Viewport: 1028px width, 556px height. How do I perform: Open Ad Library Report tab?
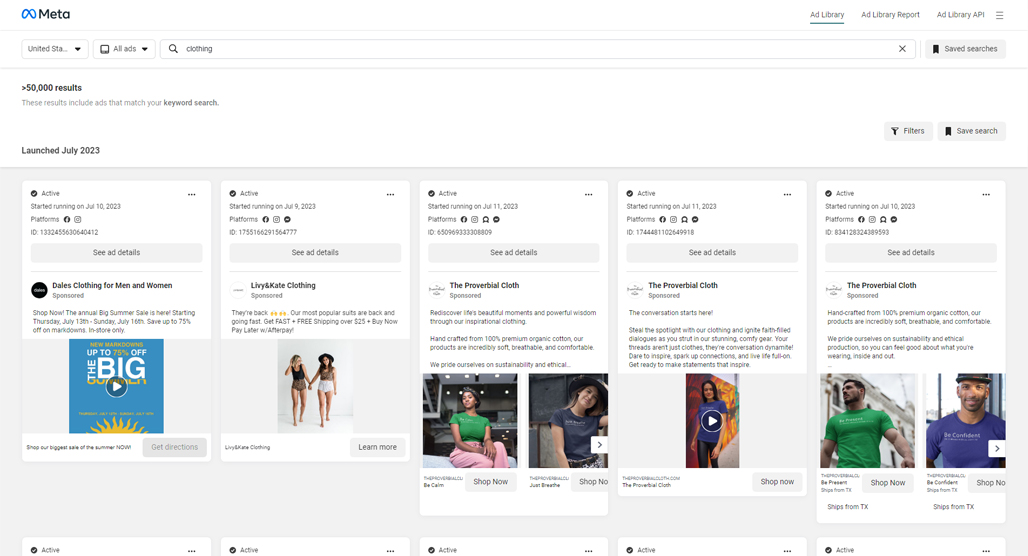coord(890,14)
